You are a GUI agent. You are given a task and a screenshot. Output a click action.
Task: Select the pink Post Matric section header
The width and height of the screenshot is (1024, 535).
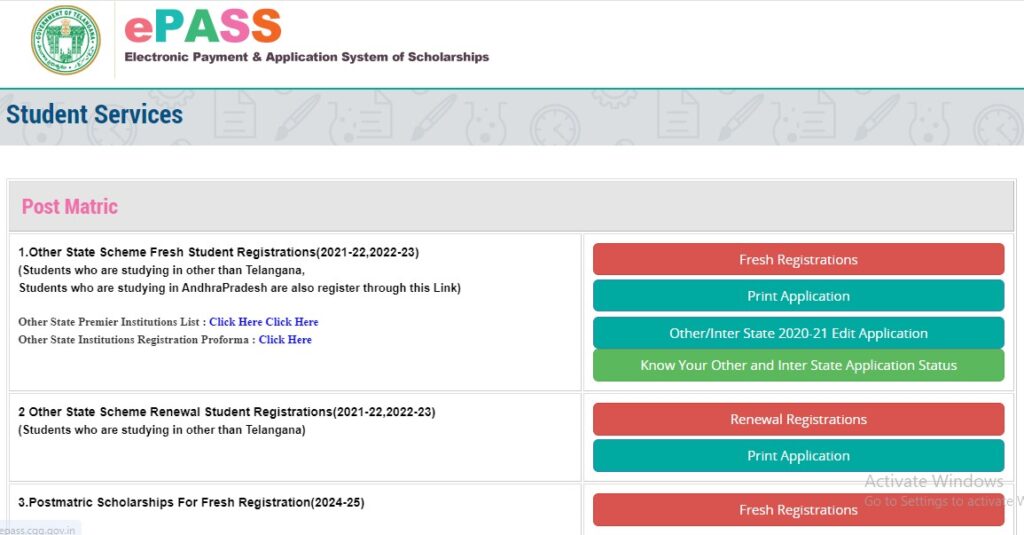[70, 207]
